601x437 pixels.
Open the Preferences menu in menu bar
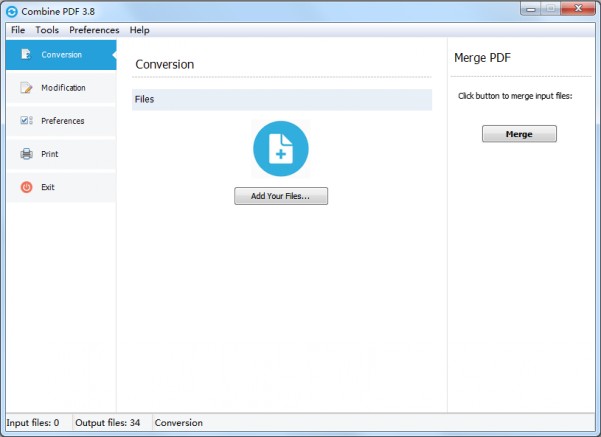[94, 30]
